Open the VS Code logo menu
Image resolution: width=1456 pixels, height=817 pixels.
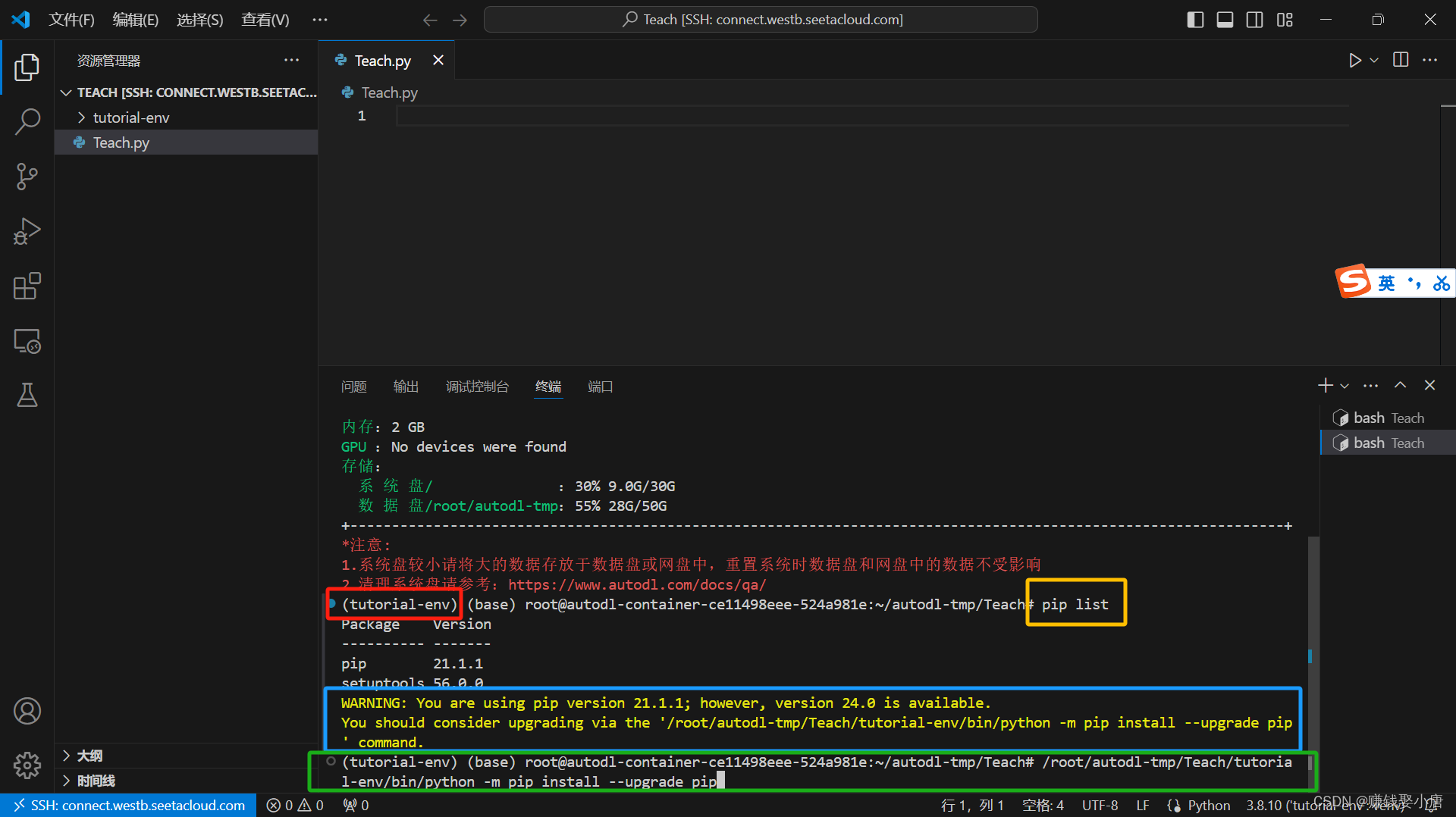(20, 20)
